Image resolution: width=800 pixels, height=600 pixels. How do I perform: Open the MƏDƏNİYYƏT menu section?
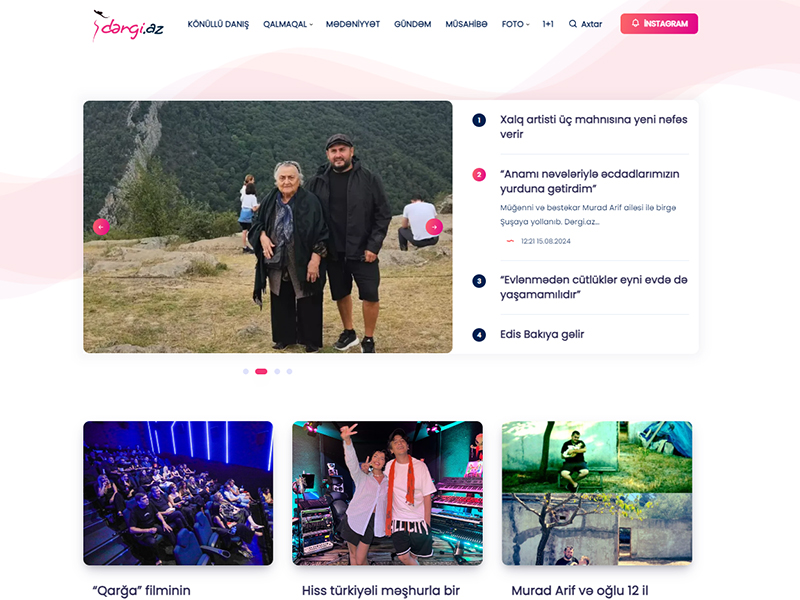353,24
